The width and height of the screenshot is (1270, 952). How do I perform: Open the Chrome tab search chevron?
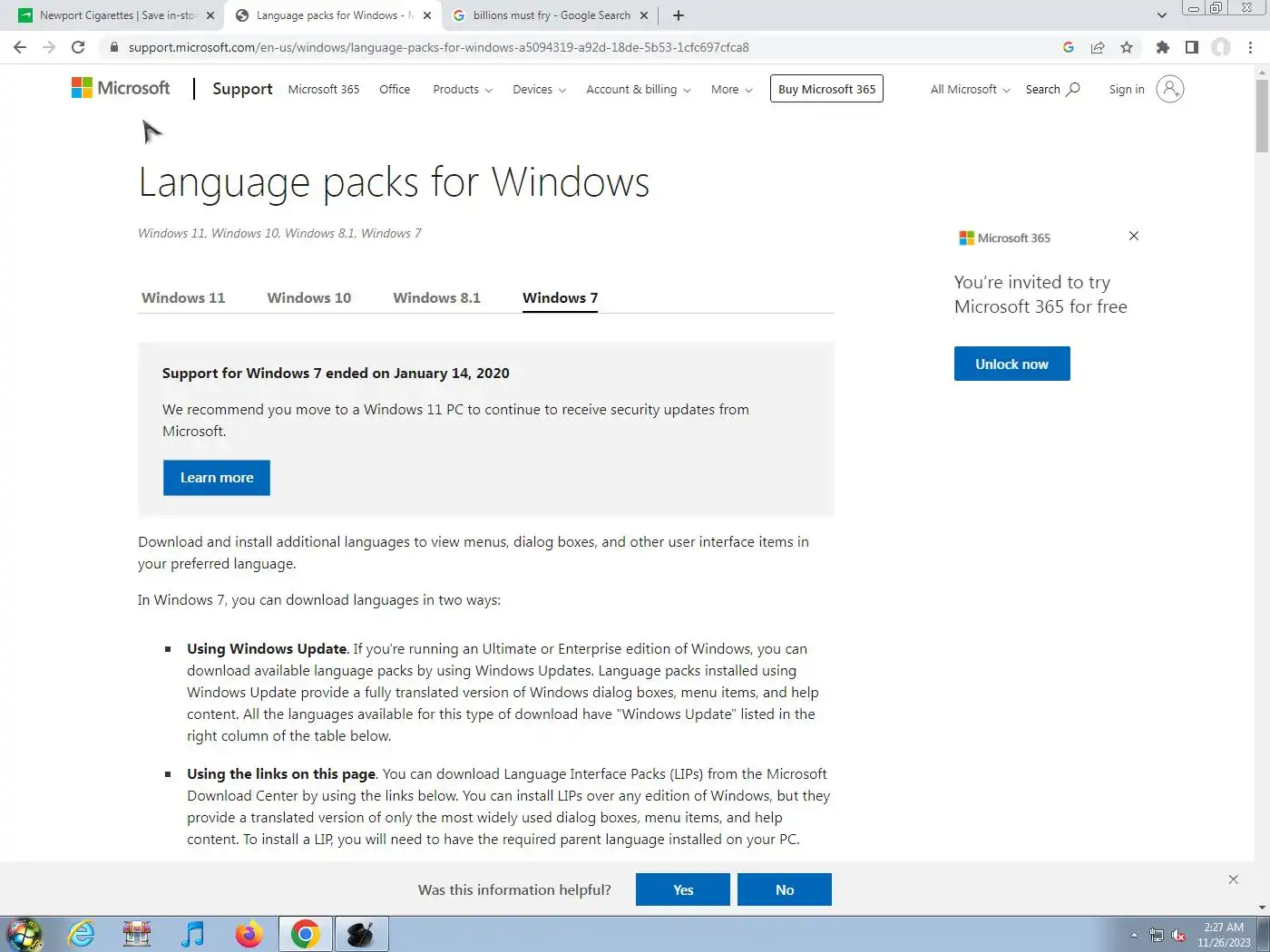tap(1162, 15)
